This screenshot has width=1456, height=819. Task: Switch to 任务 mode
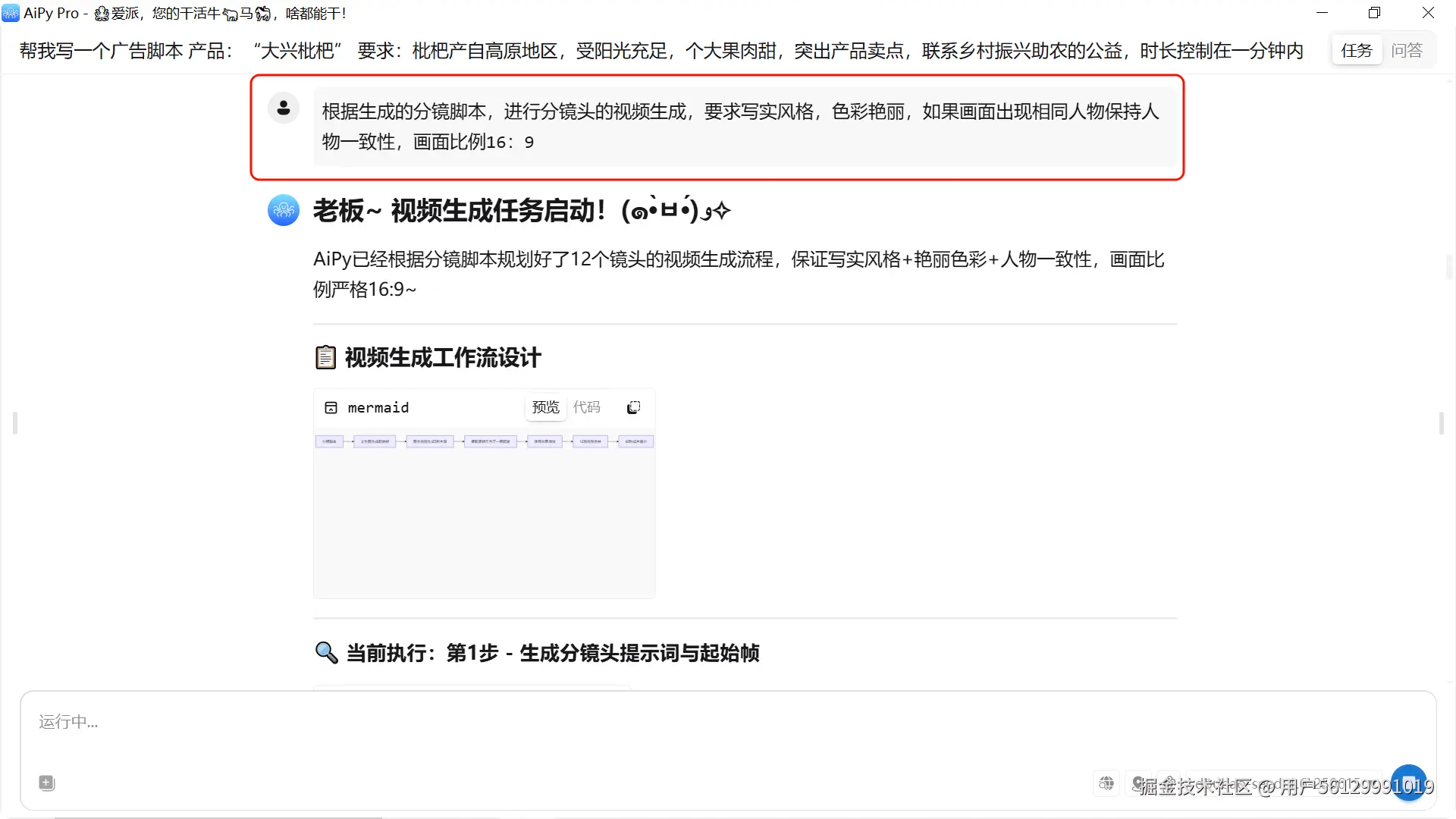pyautogui.click(x=1356, y=51)
